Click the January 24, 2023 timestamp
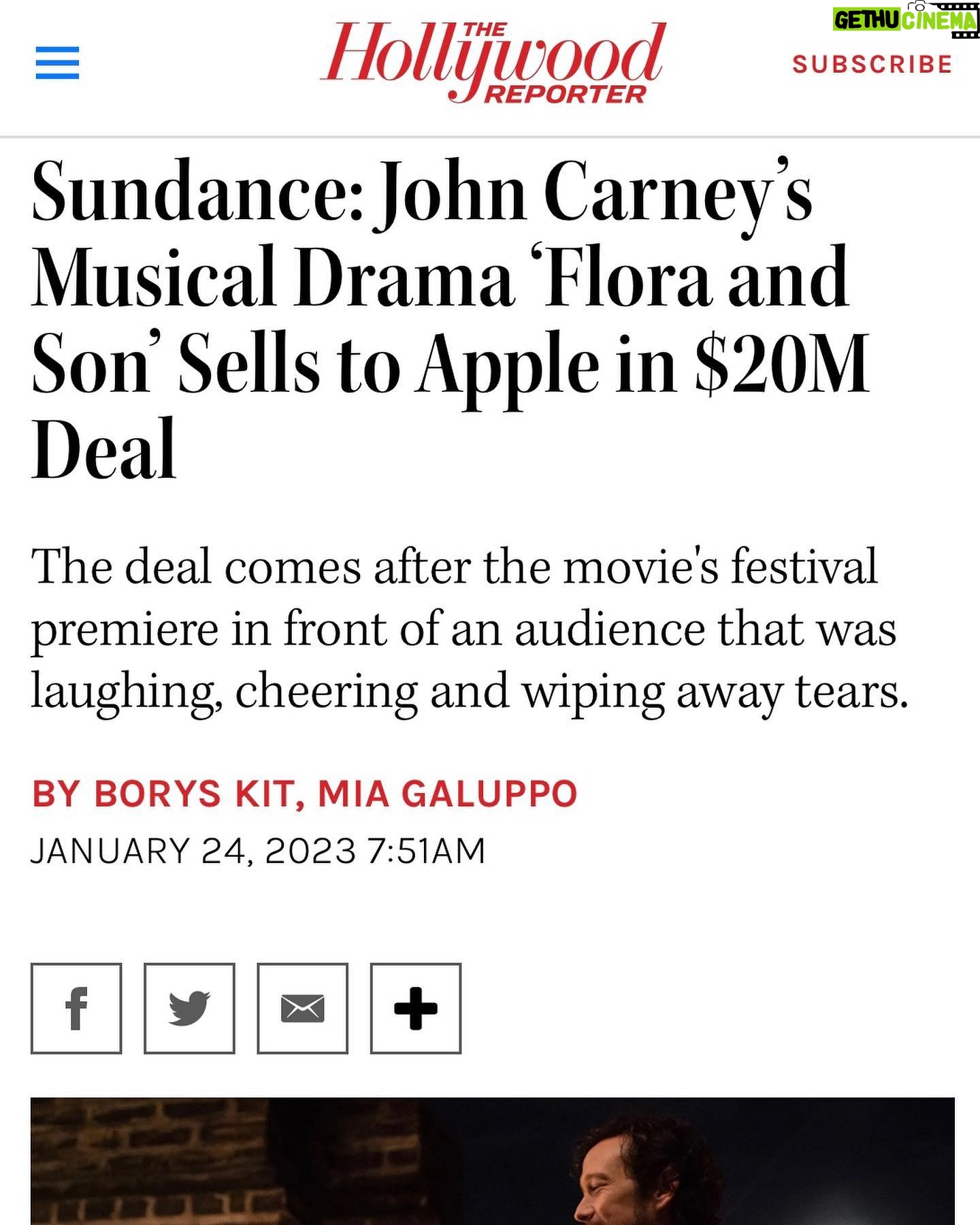Viewport: 980px width, 1225px height. click(x=258, y=851)
